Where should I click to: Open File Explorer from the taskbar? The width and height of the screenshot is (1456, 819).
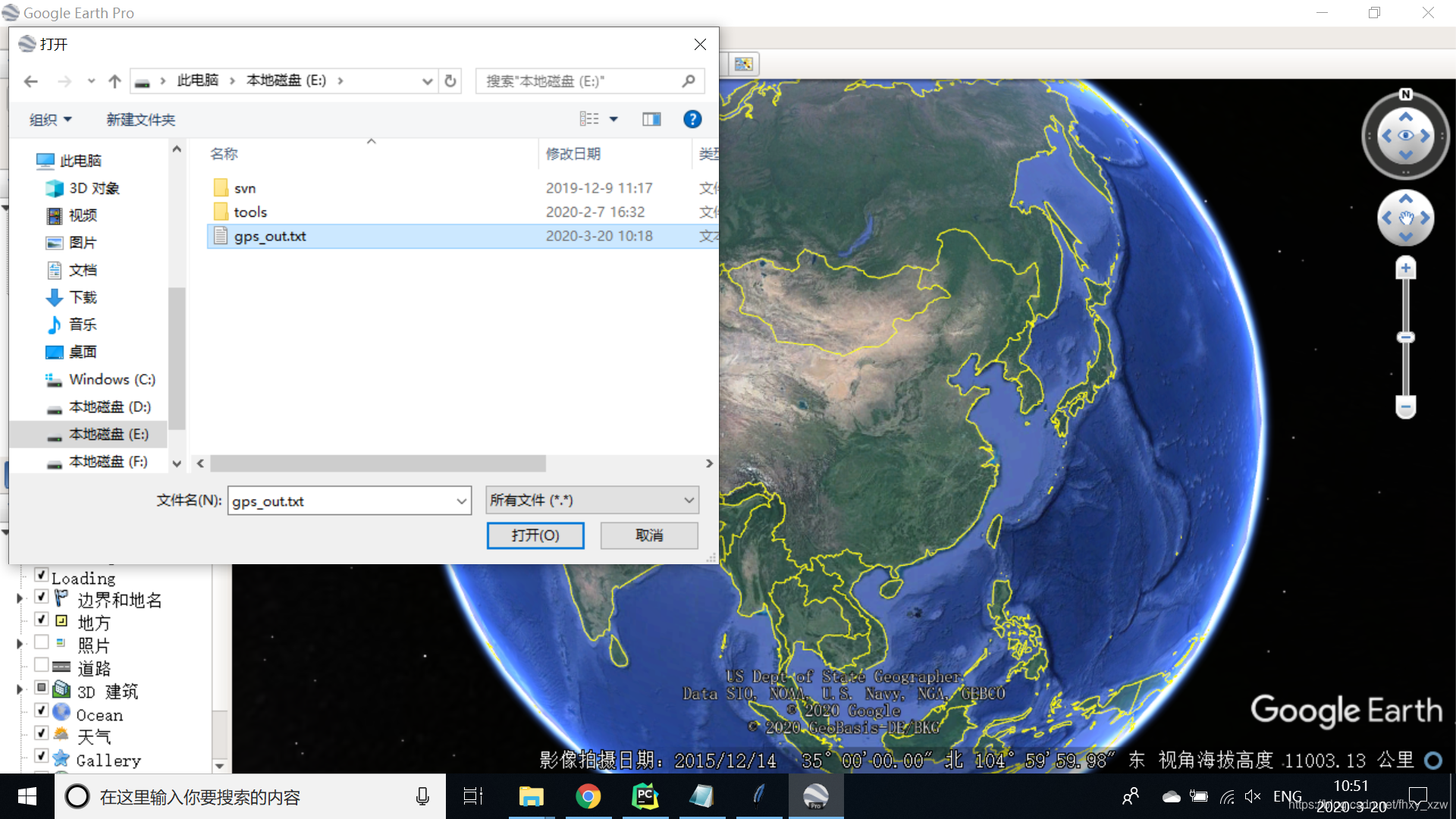[531, 796]
